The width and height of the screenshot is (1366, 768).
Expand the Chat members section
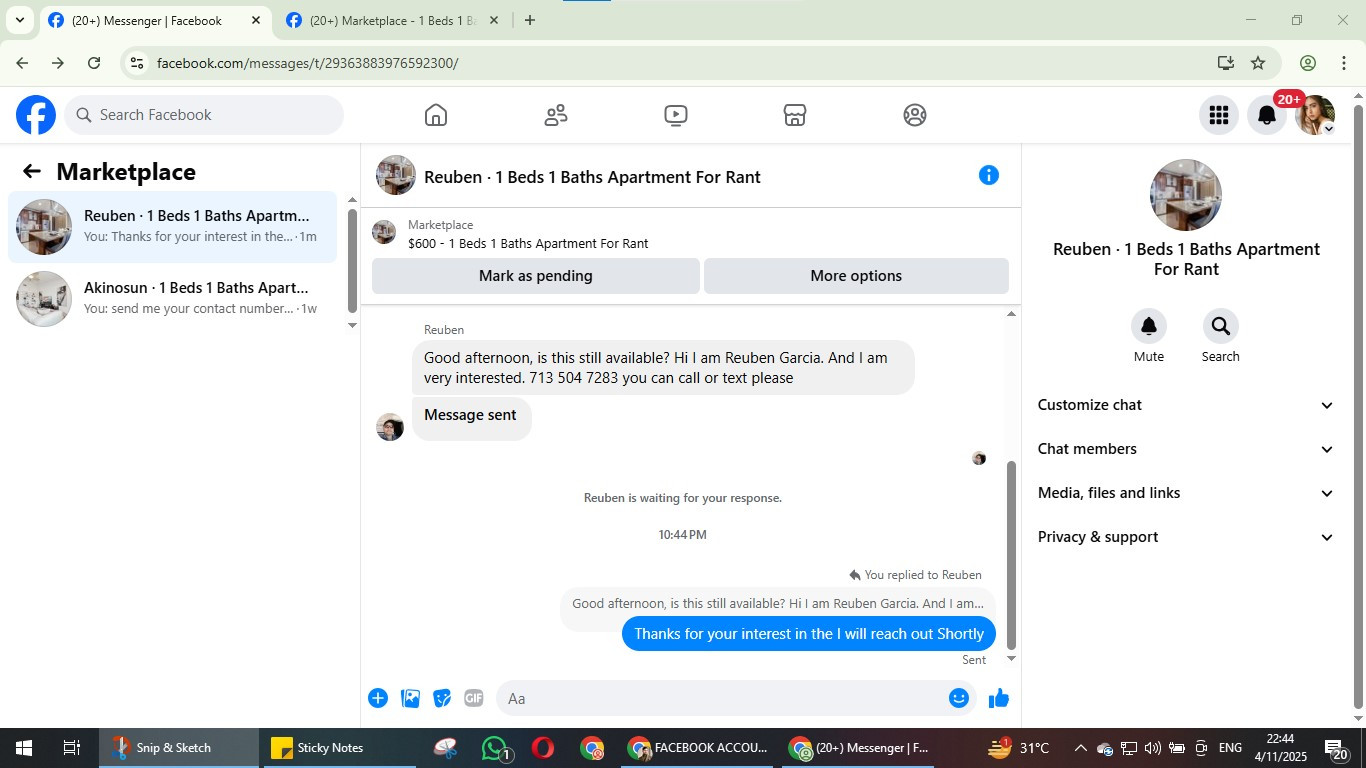pyautogui.click(x=1186, y=449)
